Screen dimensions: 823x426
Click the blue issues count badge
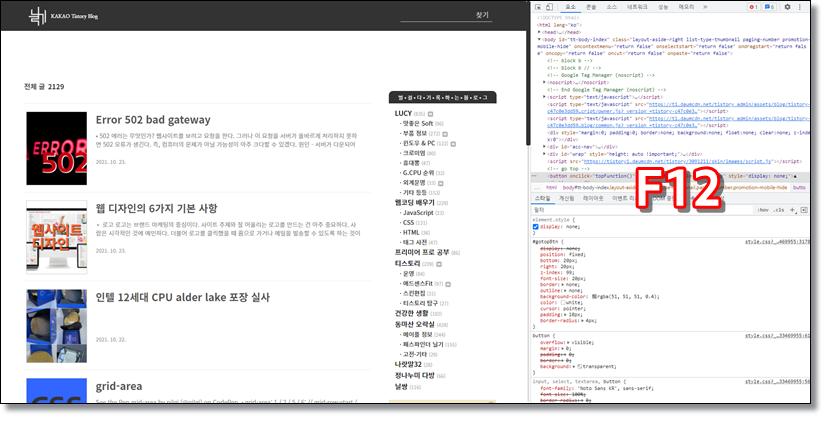(769, 7)
